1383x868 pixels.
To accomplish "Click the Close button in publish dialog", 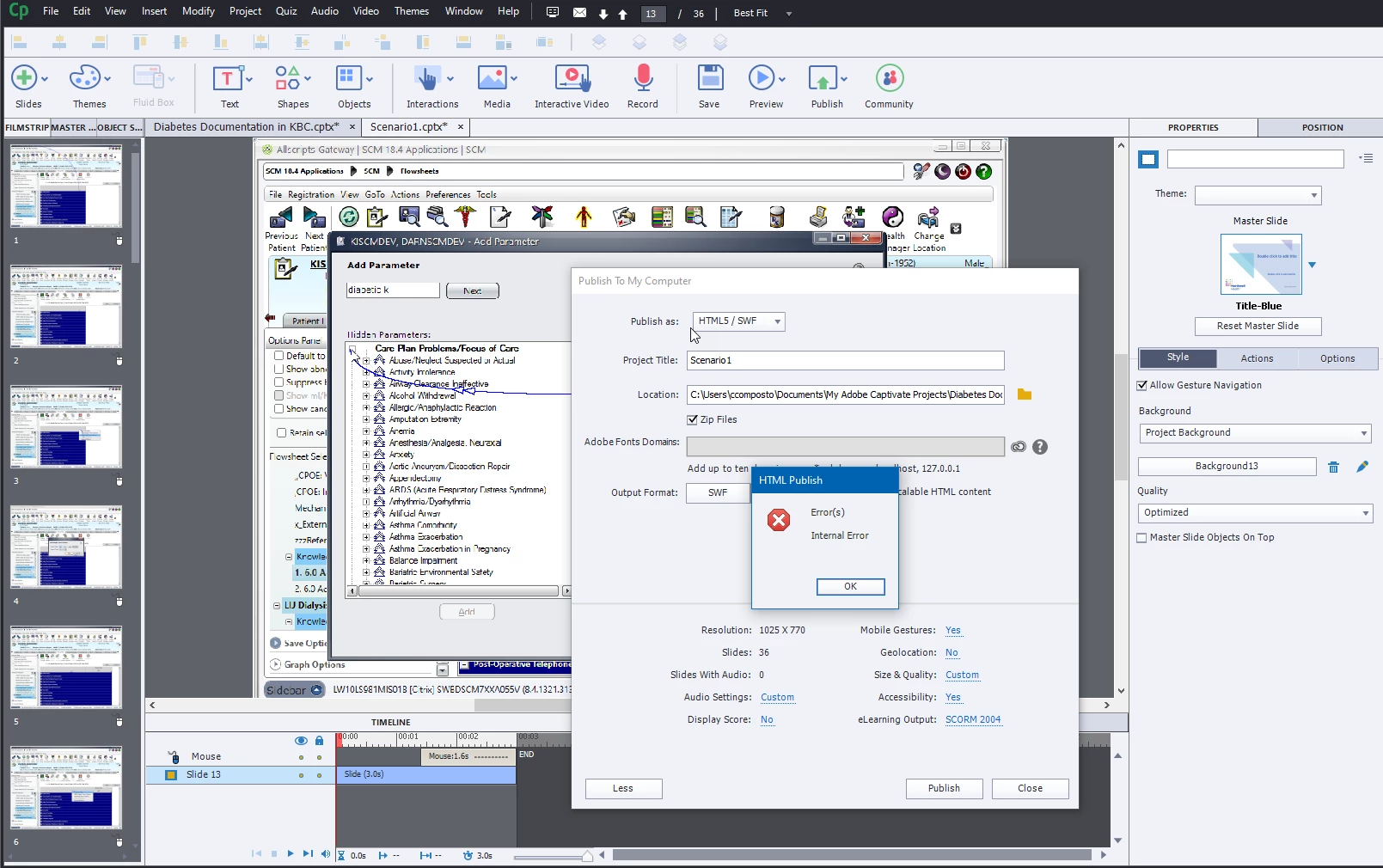I will pyautogui.click(x=1030, y=788).
